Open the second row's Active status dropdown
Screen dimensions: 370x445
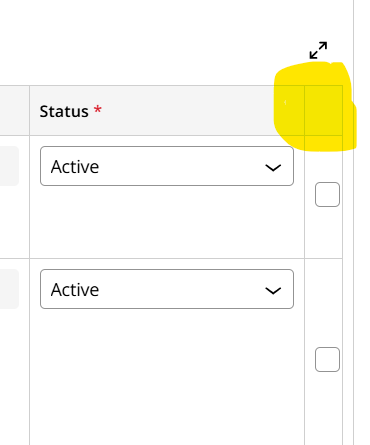167,289
